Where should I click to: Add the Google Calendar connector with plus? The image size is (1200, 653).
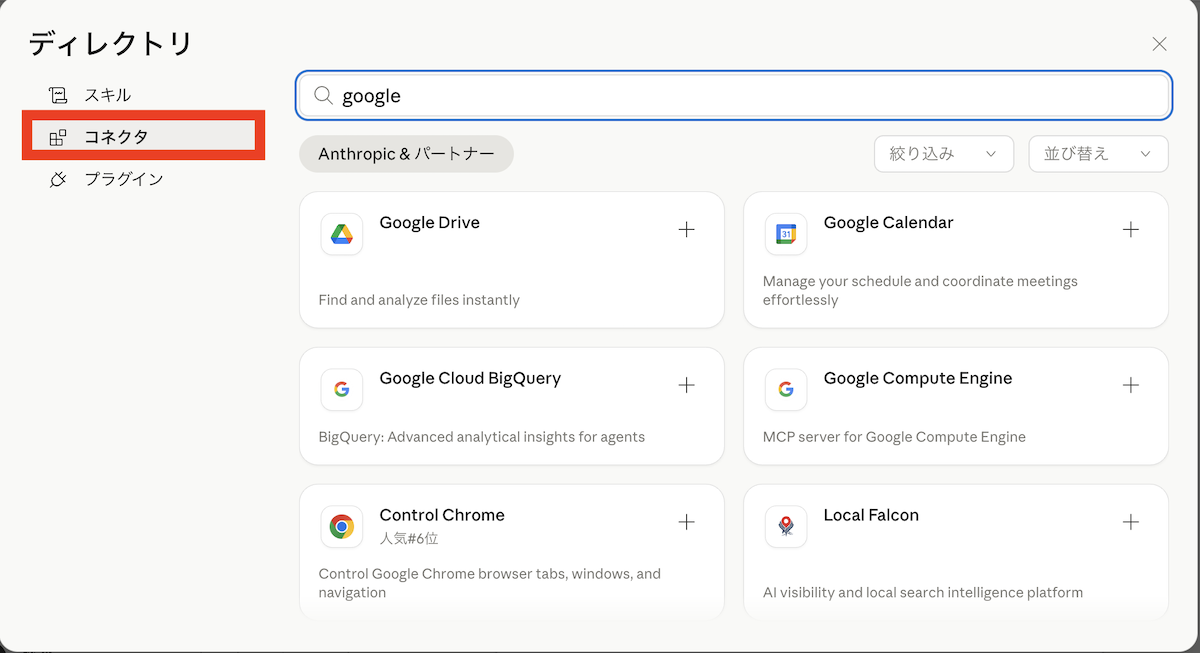click(x=1130, y=230)
